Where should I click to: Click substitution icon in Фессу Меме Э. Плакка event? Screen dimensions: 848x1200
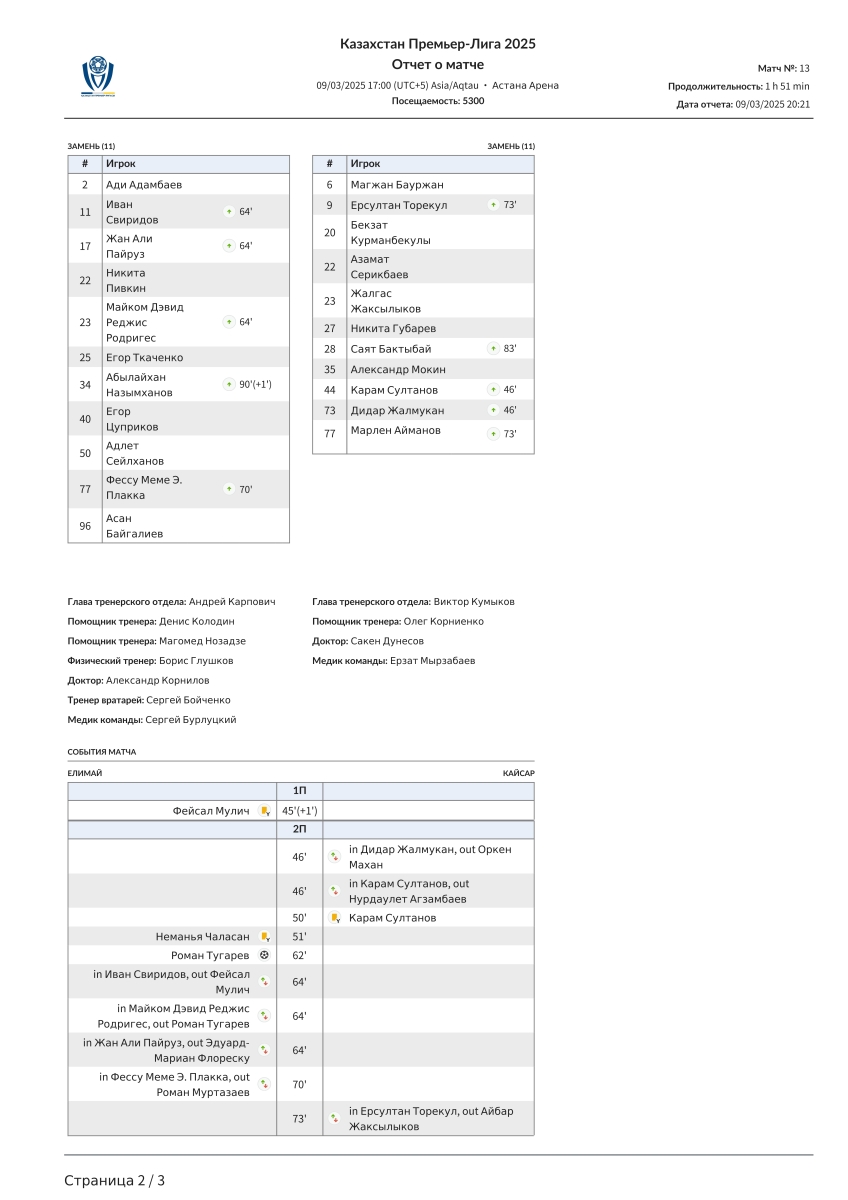coord(264,1084)
